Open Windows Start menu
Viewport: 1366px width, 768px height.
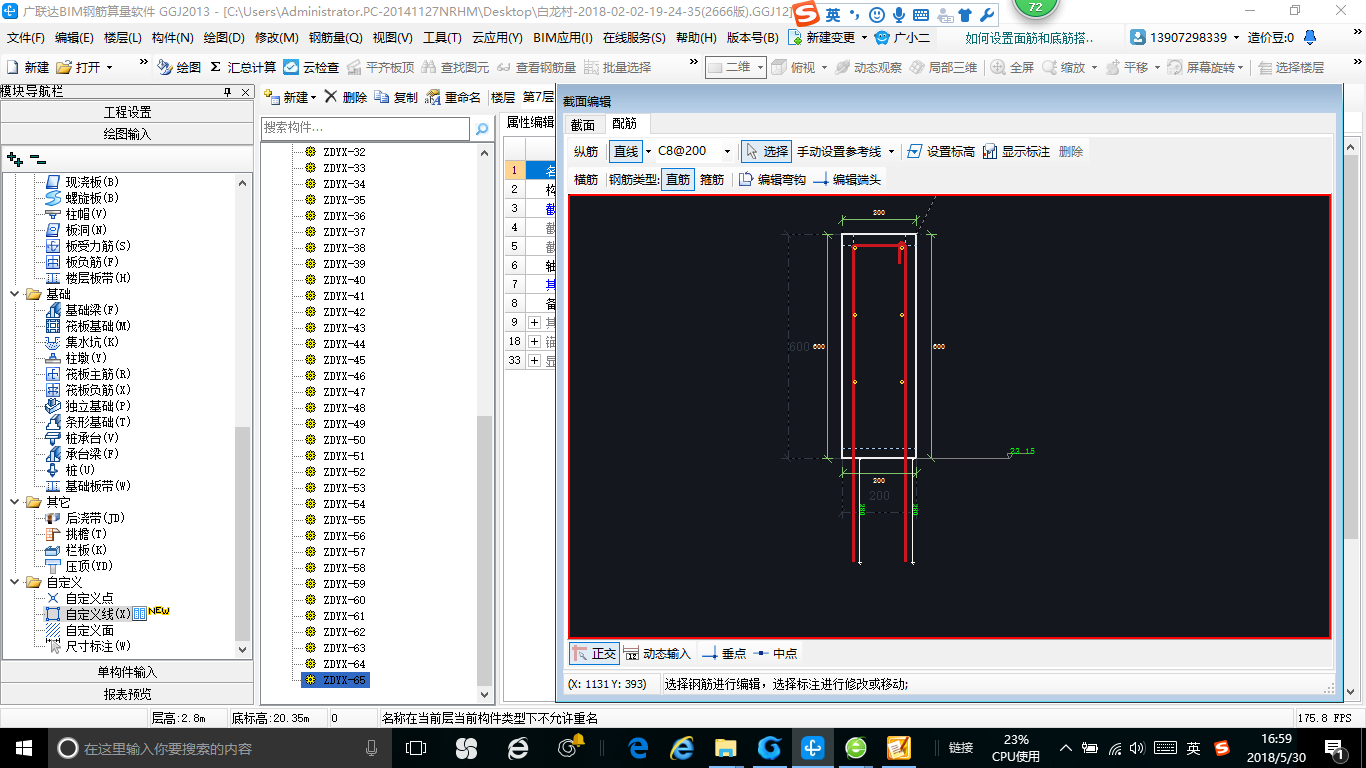pyautogui.click(x=23, y=747)
